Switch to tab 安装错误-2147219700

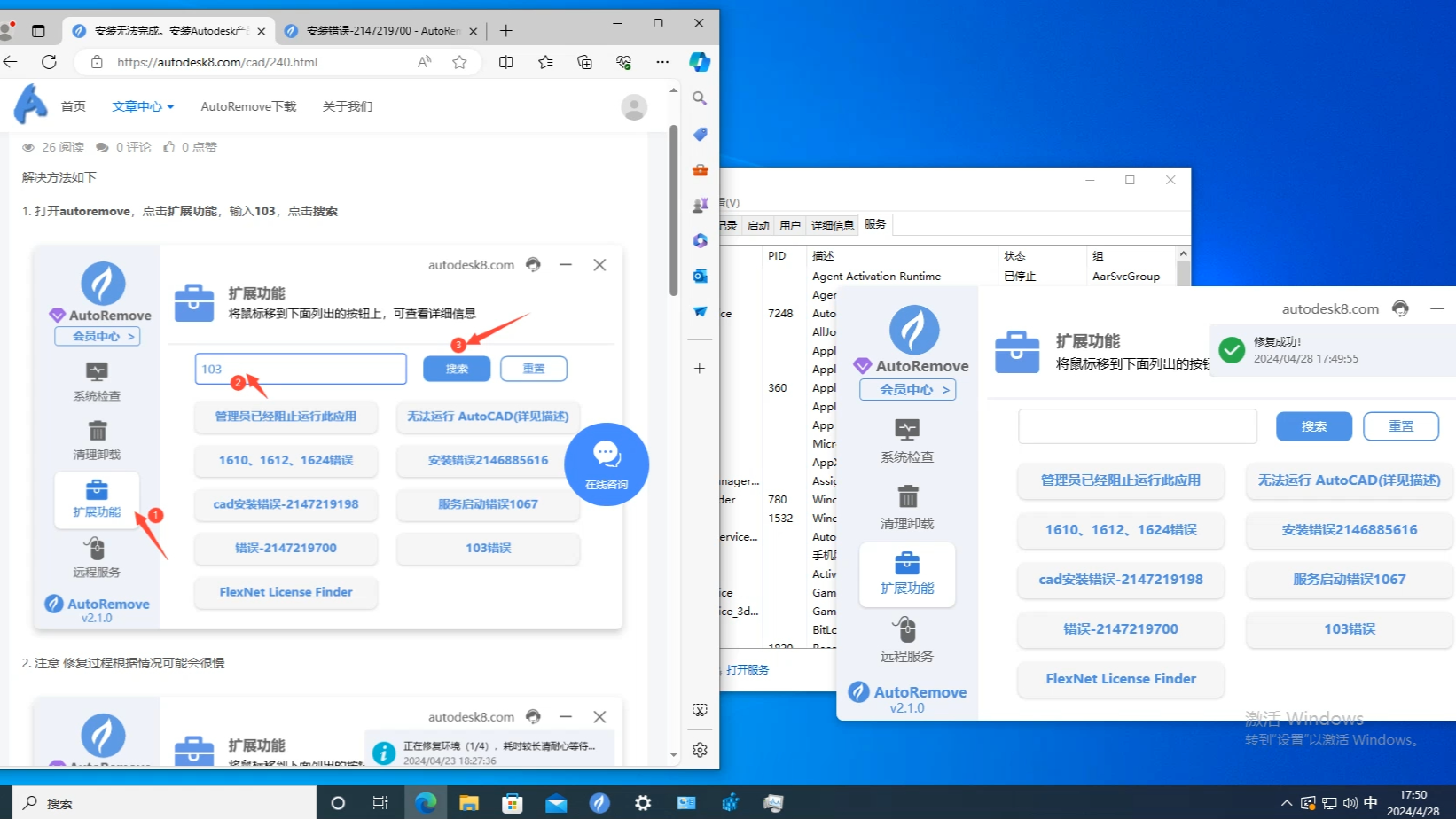[x=382, y=31]
